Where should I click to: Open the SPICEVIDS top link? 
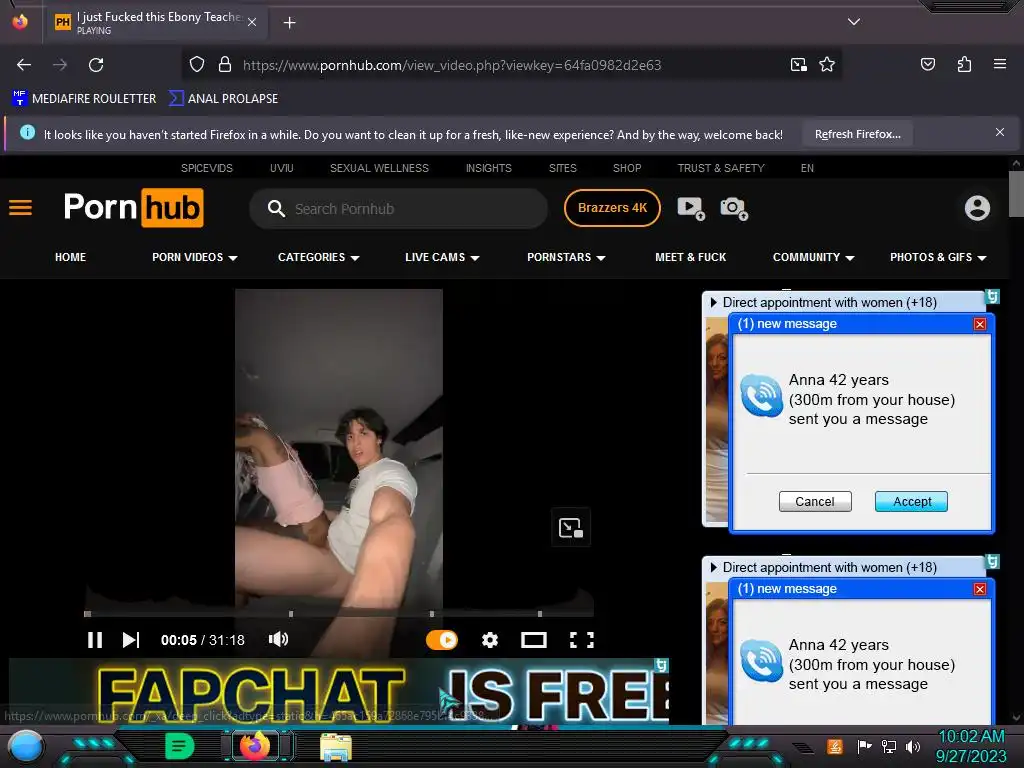tap(207, 168)
